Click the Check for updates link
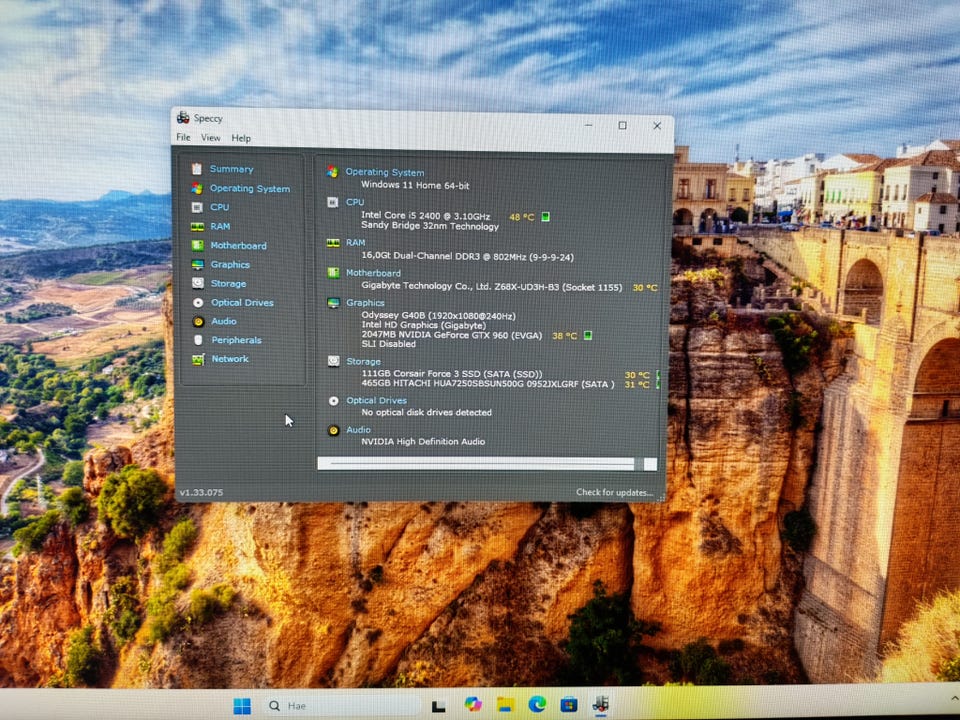Image resolution: width=960 pixels, height=720 pixels. (x=614, y=492)
